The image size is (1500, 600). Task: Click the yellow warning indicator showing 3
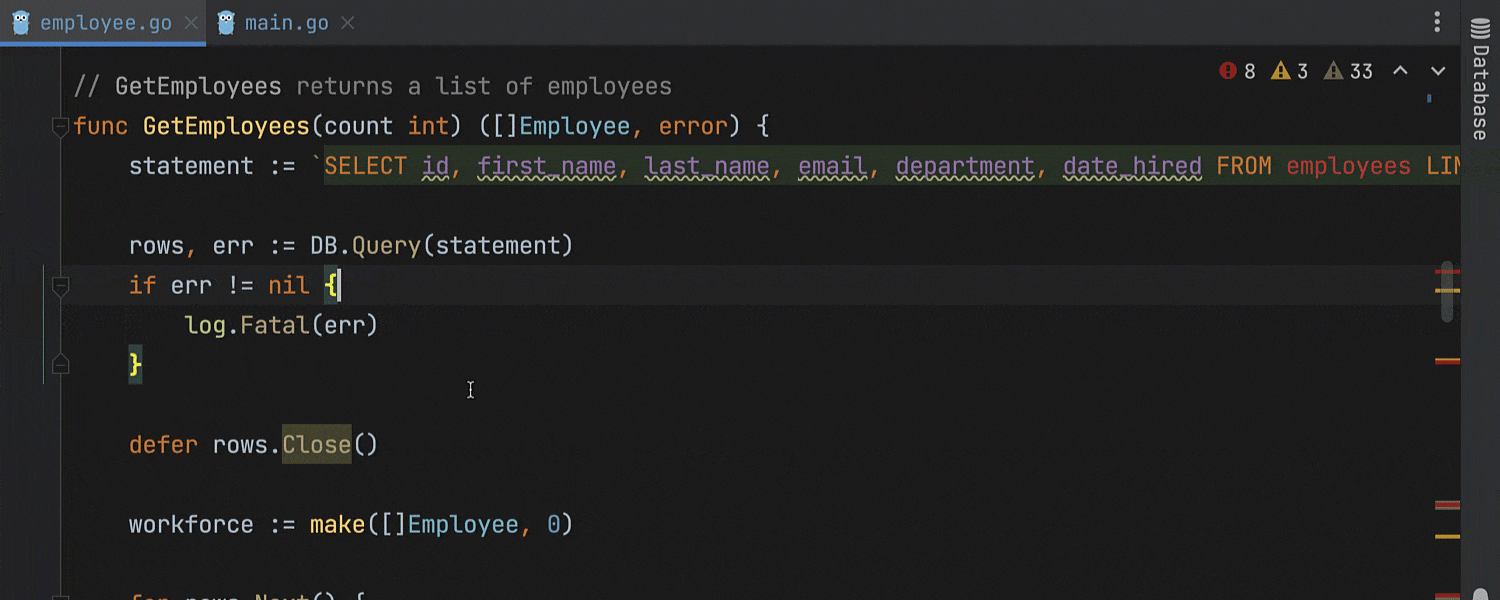[1289, 71]
